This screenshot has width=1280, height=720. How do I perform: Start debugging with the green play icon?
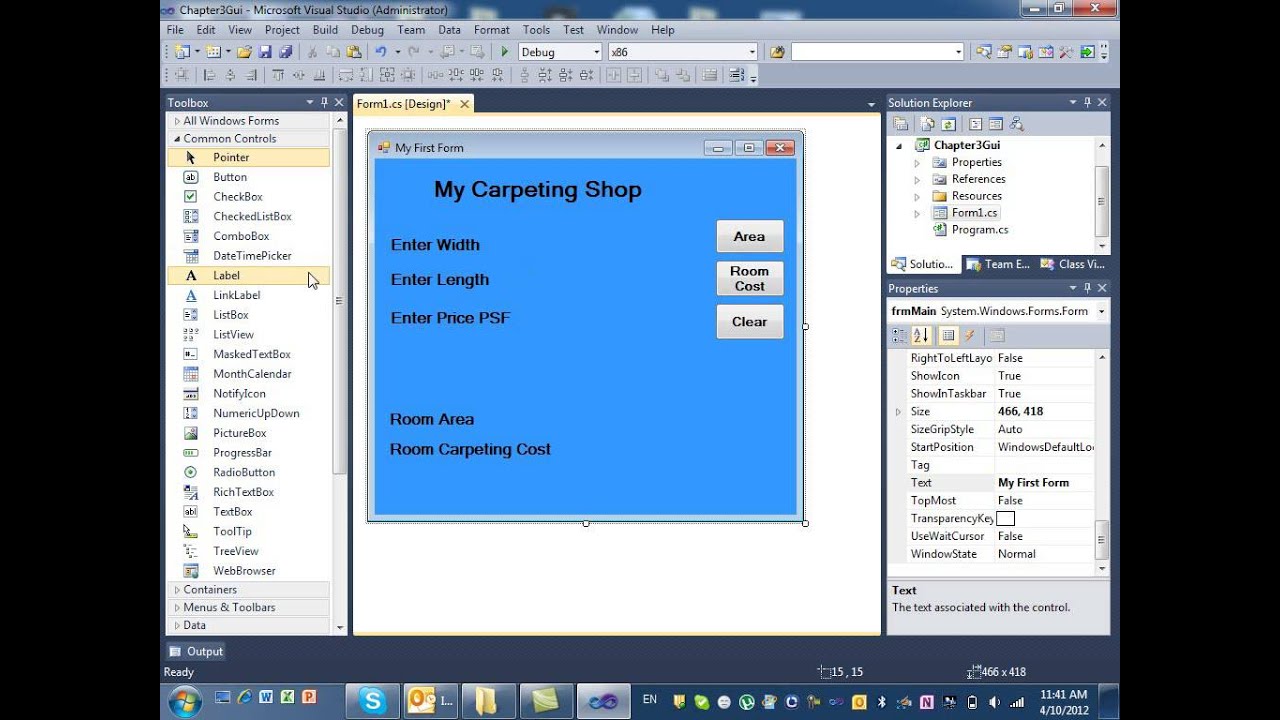click(x=505, y=52)
